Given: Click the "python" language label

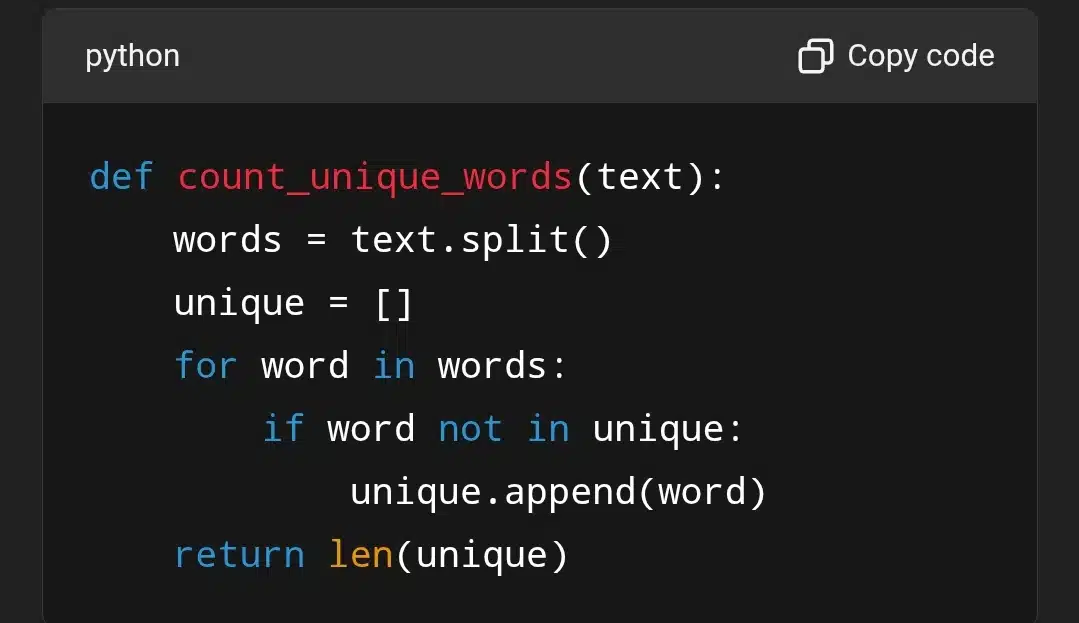Looking at the screenshot, I should 132,56.
